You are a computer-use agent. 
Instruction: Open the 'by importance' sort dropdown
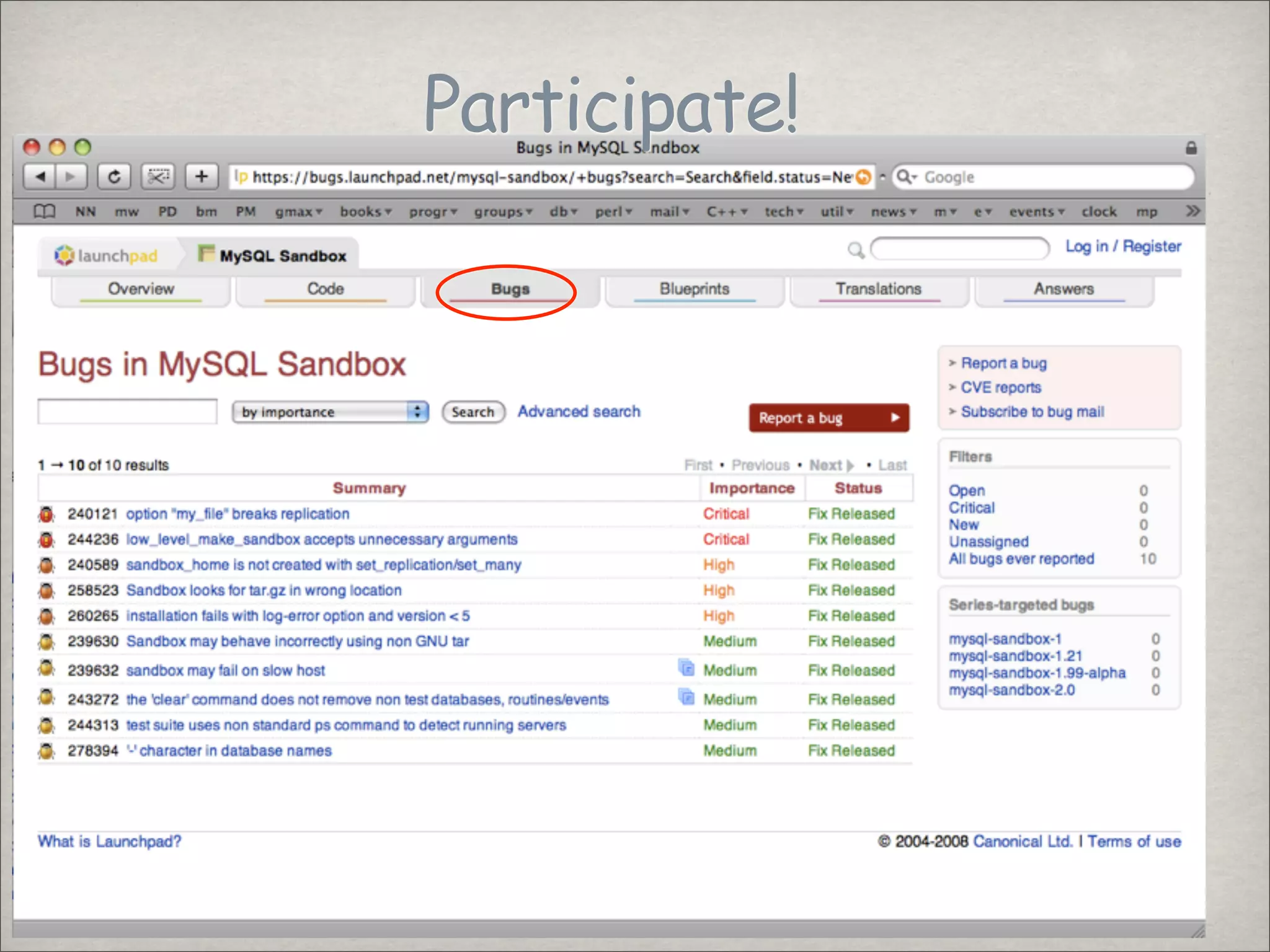331,412
